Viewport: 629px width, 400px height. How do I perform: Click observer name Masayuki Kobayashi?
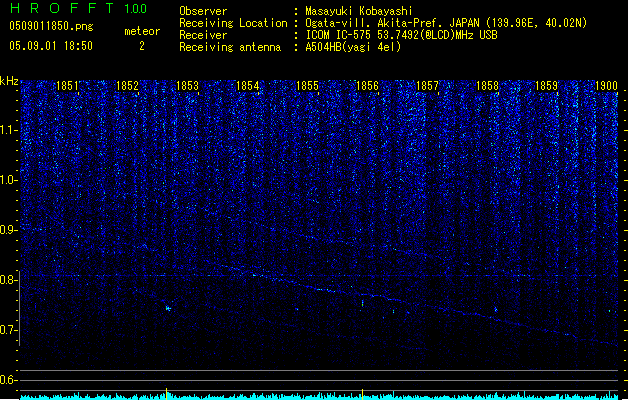point(359,11)
